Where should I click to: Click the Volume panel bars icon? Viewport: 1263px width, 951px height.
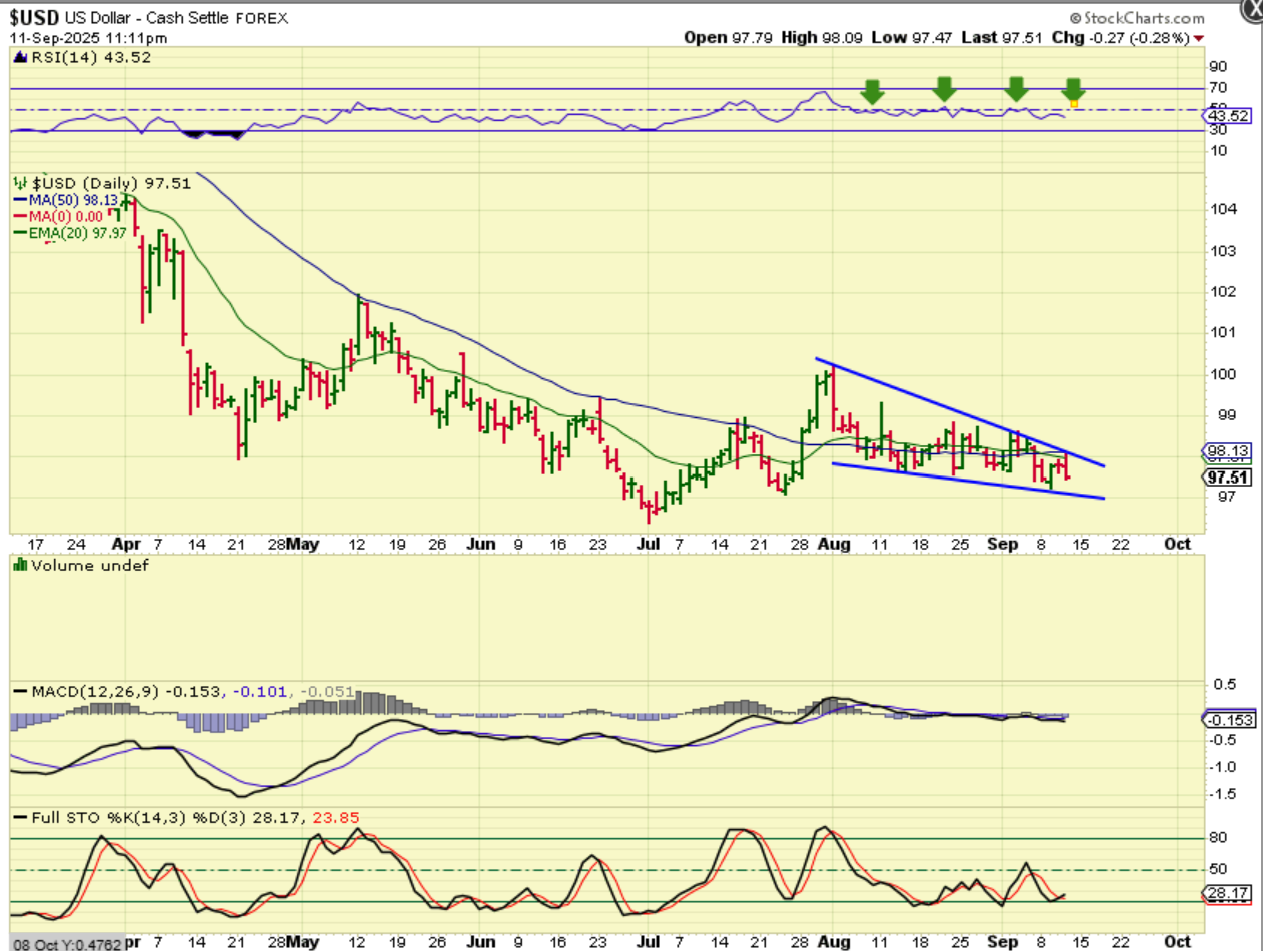click(x=18, y=565)
